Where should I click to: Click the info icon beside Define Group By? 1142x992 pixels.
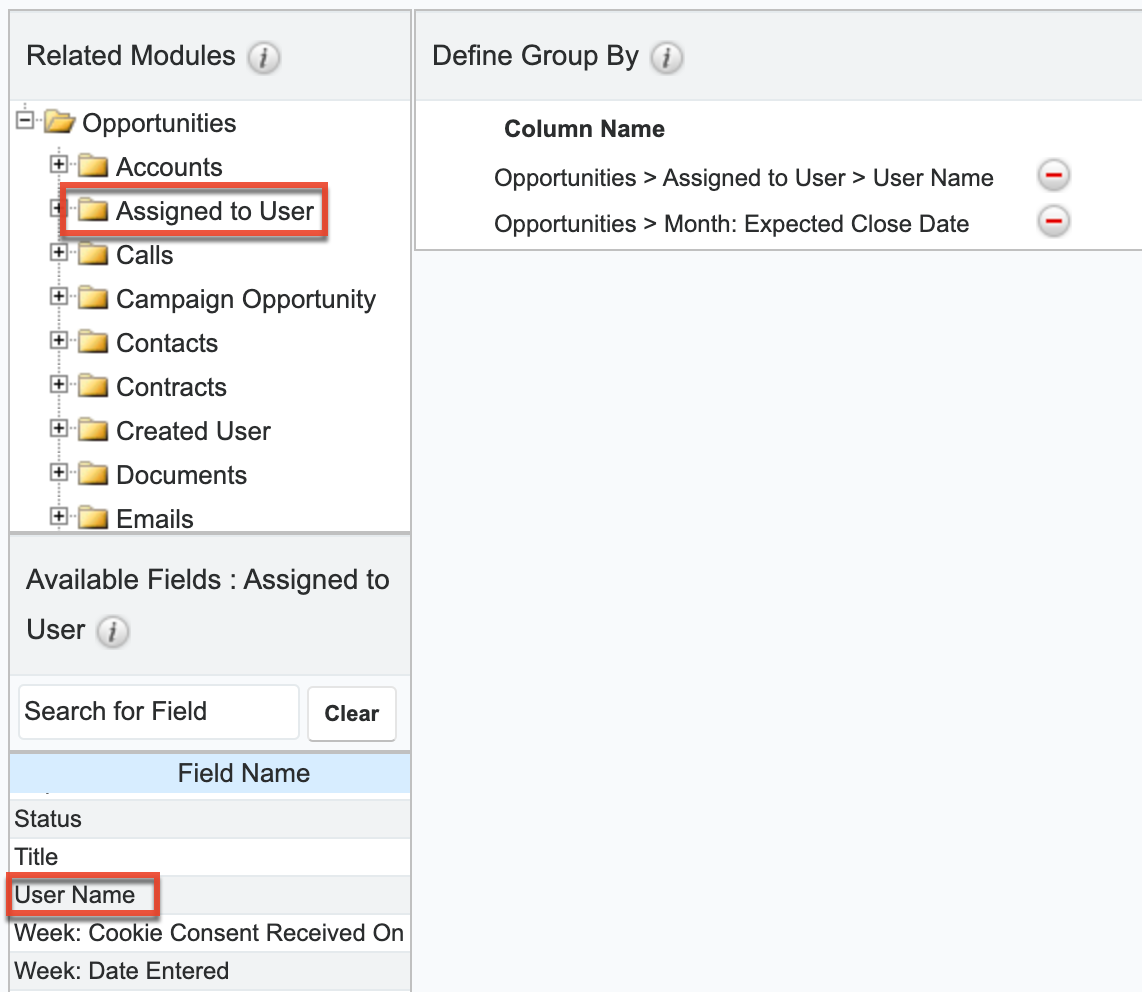(666, 57)
